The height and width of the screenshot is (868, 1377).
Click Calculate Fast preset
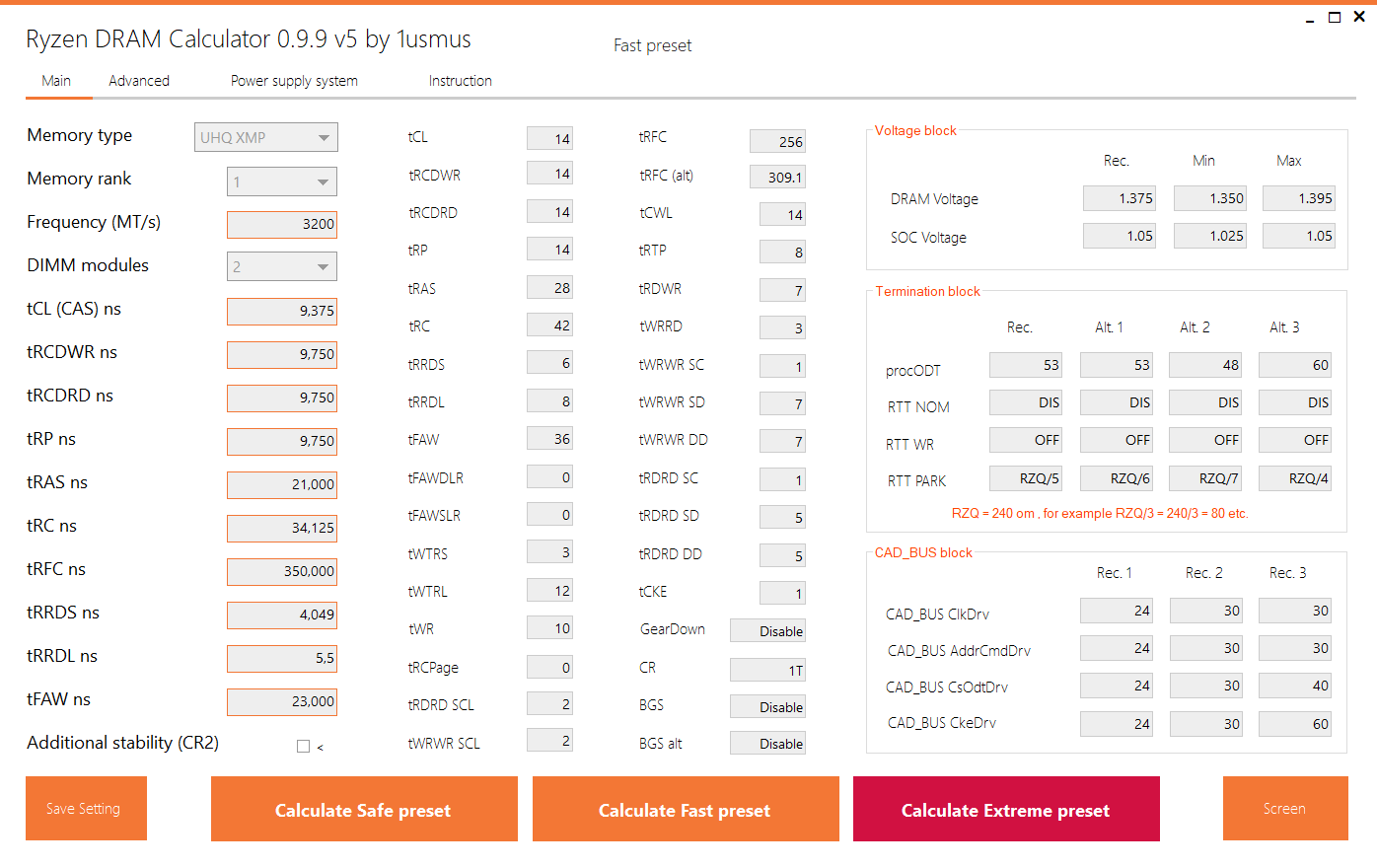686,809
